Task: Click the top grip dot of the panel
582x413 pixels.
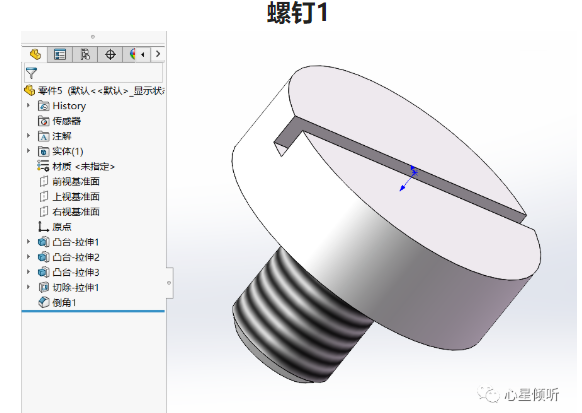Action: 93,37
